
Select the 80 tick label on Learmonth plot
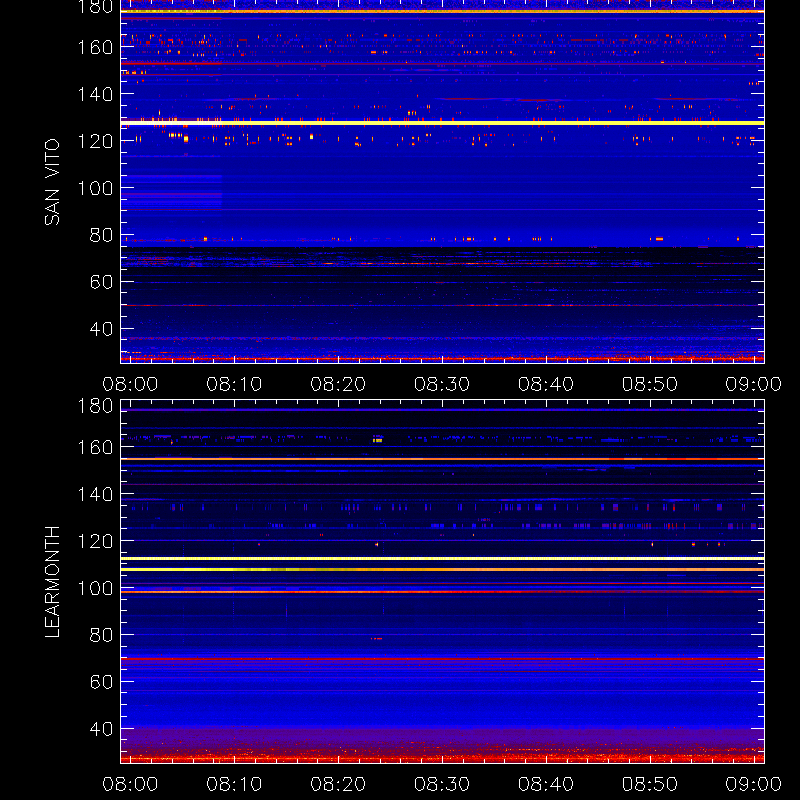pyautogui.click(x=101, y=635)
